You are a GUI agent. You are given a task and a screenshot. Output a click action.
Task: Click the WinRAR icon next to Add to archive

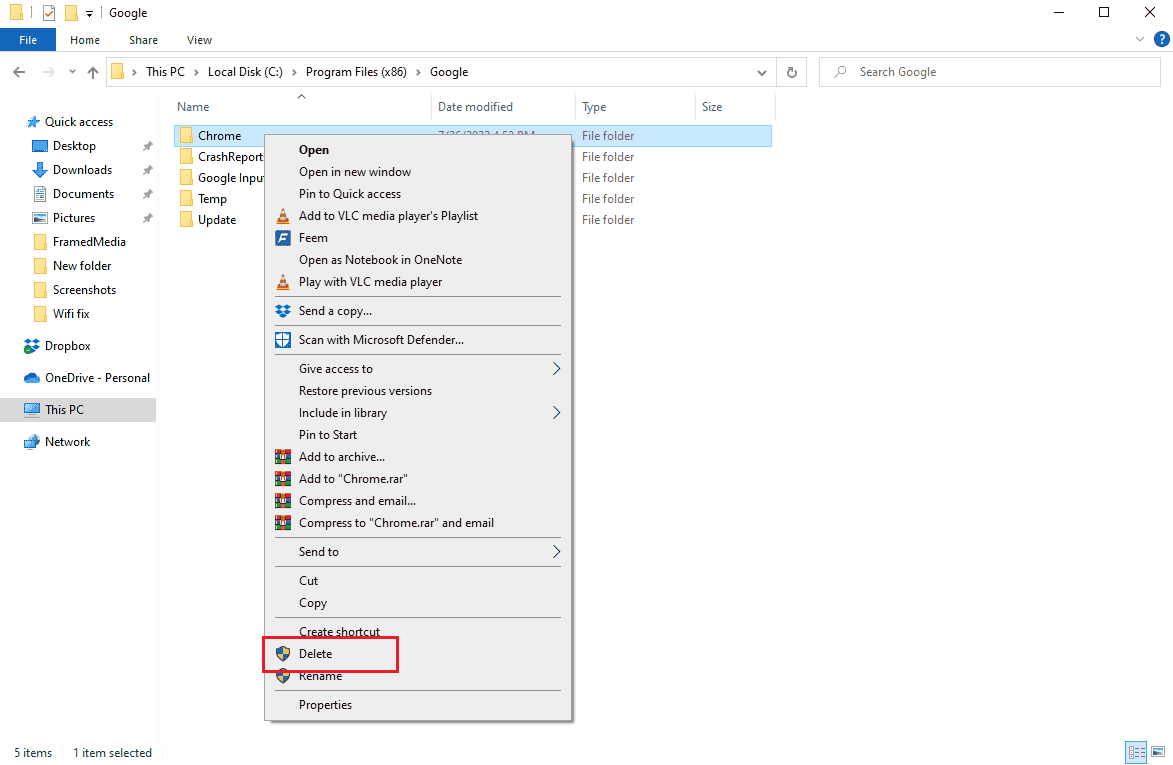(282, 457)
